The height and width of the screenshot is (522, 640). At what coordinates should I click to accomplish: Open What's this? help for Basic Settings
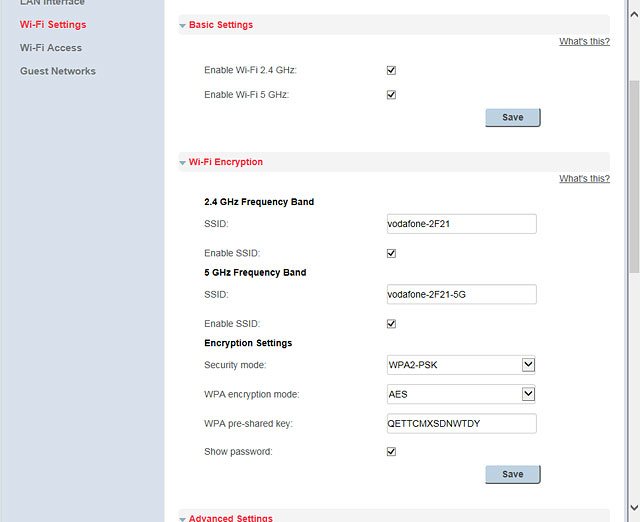pos(584,41)
